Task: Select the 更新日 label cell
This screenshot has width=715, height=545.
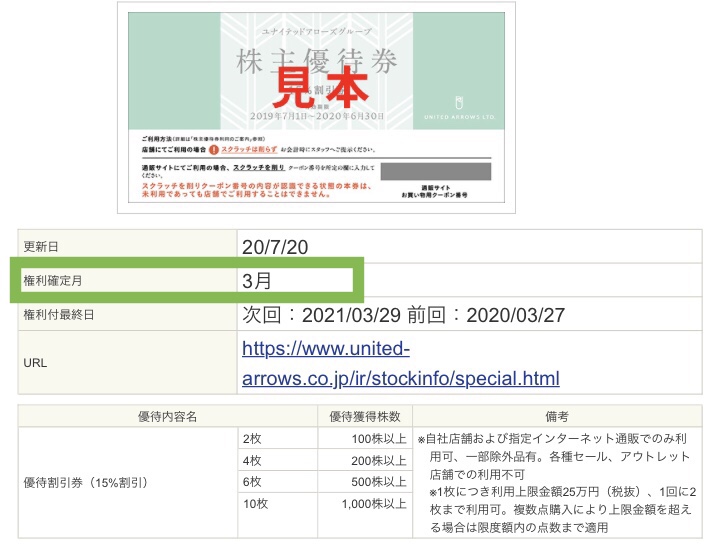Action: [128, 247]
